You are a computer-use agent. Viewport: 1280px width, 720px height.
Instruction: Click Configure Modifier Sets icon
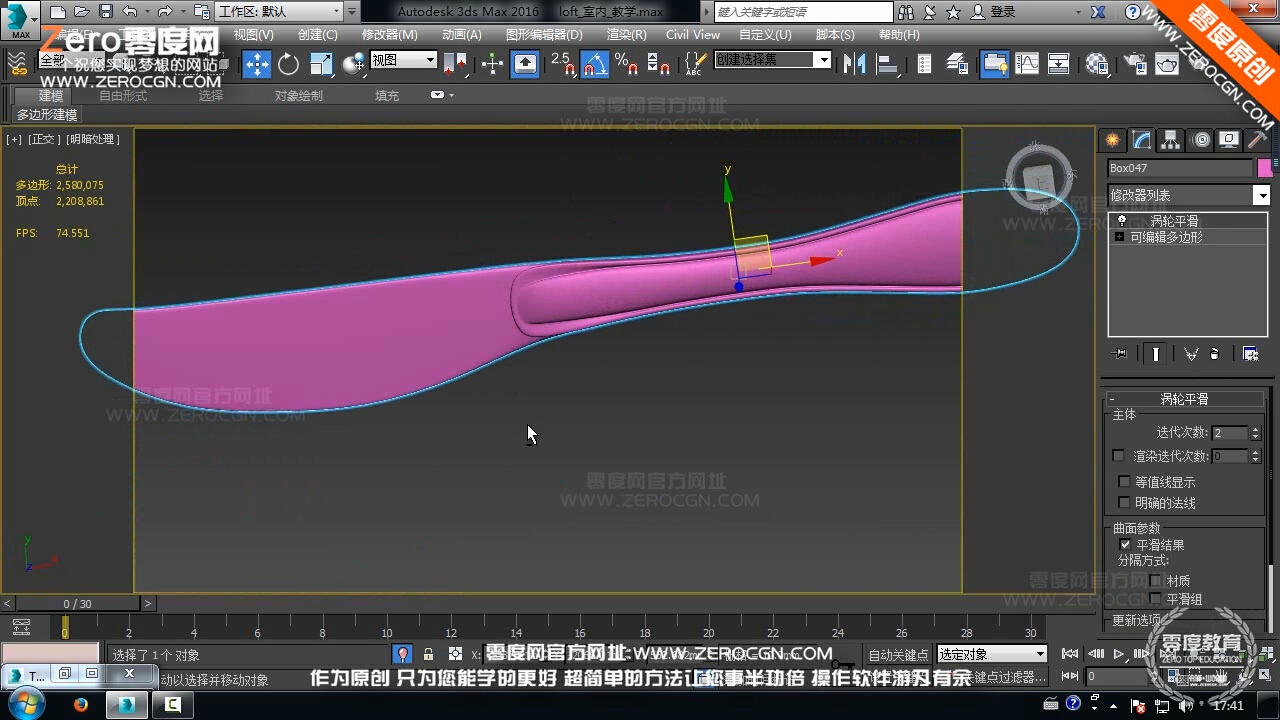[x=1250, y=353]
